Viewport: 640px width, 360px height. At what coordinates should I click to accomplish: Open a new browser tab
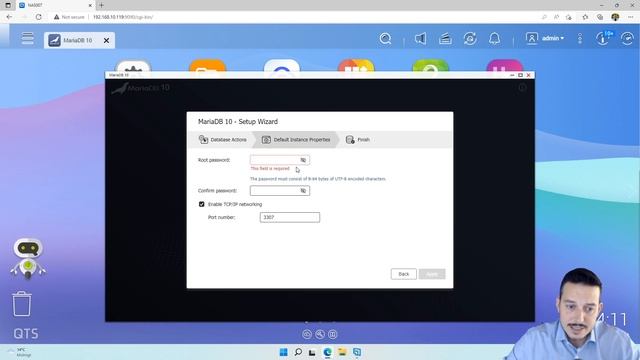coord(101,5)
